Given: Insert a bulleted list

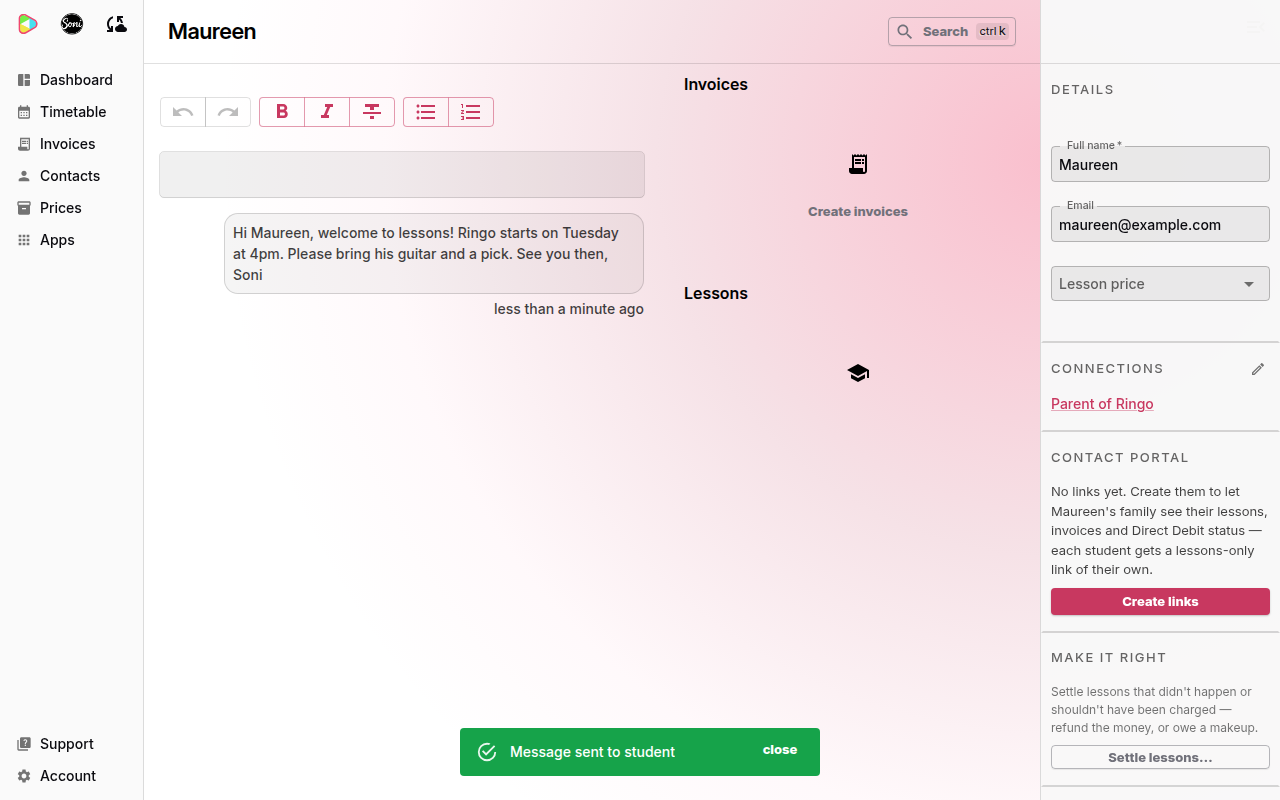Looking at the screenshot, I should click(426, 112).
